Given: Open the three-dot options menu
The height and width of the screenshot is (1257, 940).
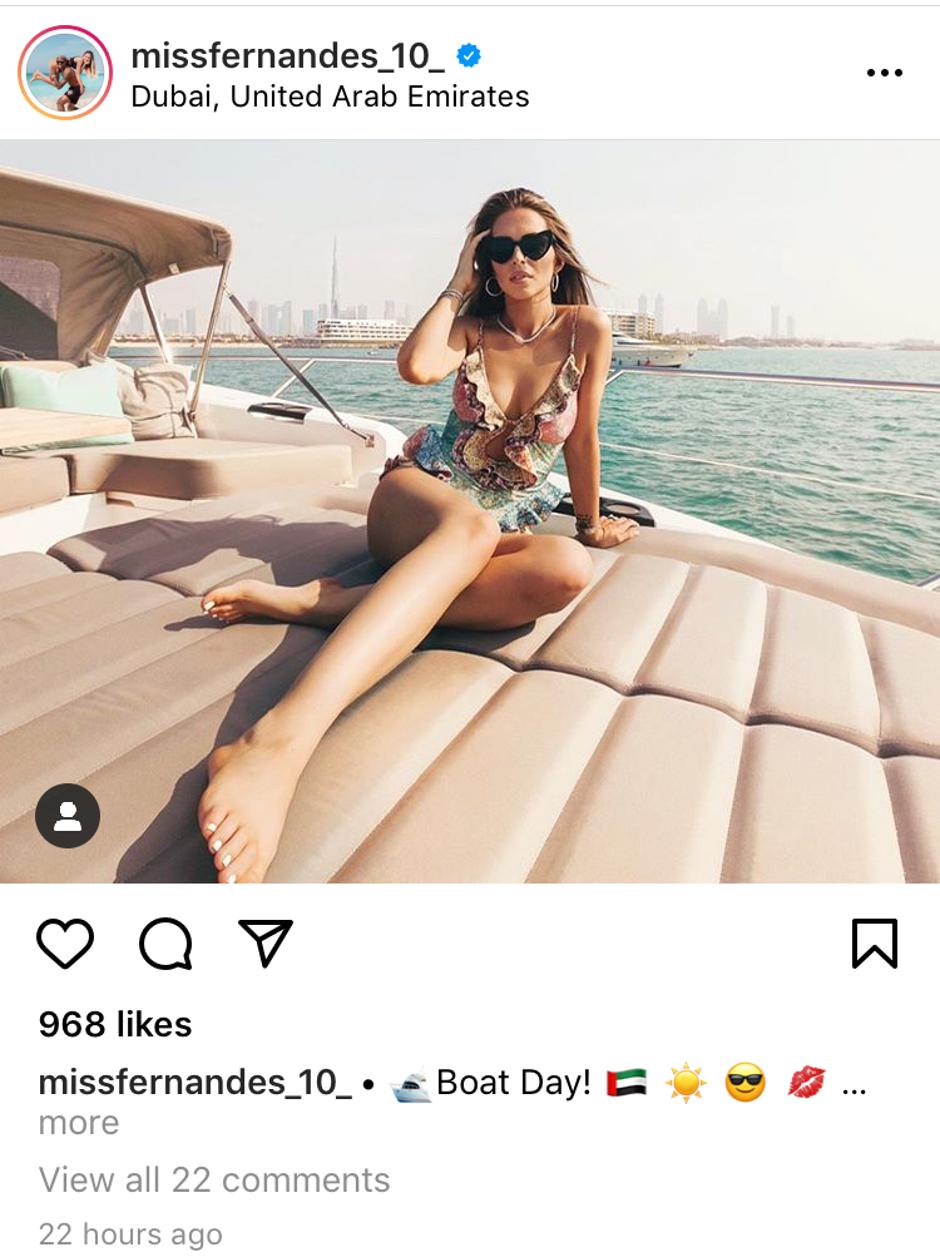Looking at the screenshot, I should click(884, 72).
